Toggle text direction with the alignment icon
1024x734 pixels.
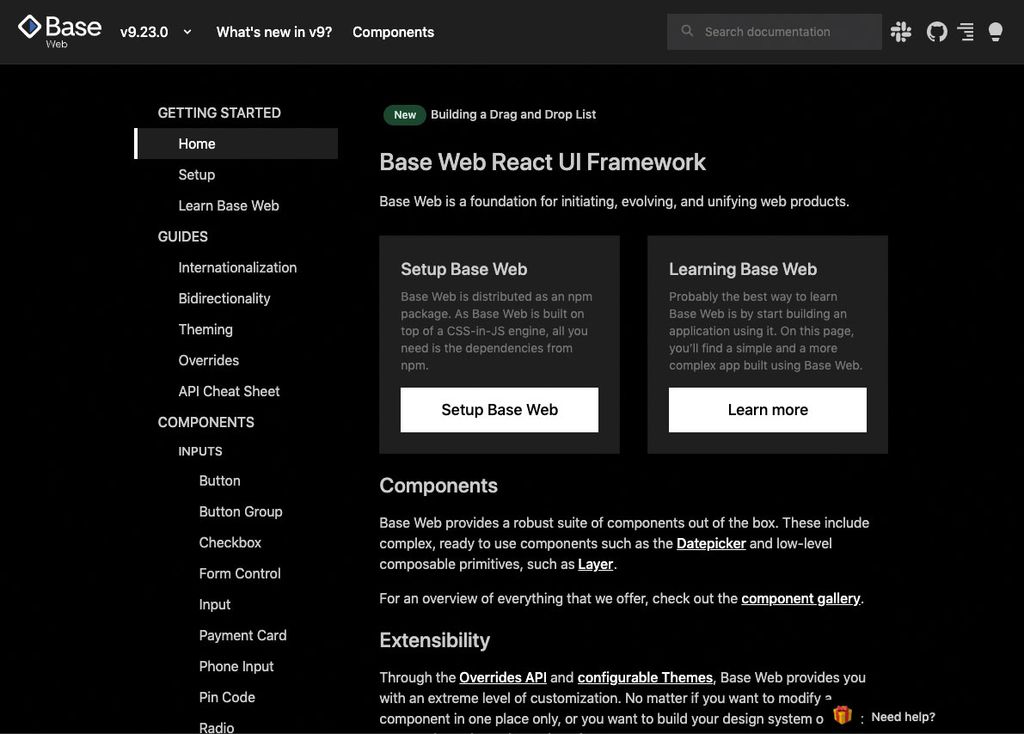(x=965, y=31)
